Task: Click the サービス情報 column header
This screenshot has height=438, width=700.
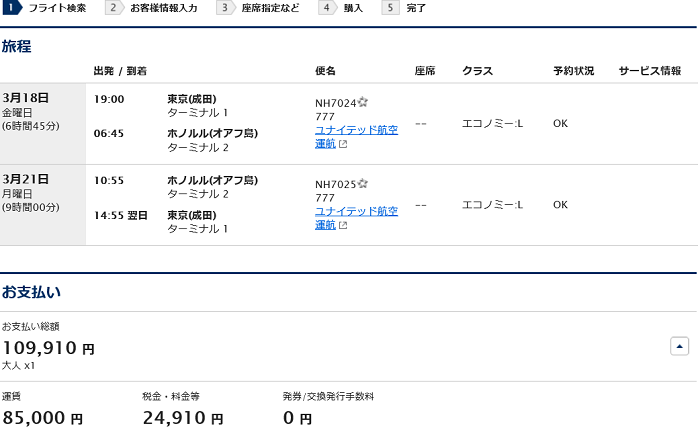Action: tap(650, 71)
